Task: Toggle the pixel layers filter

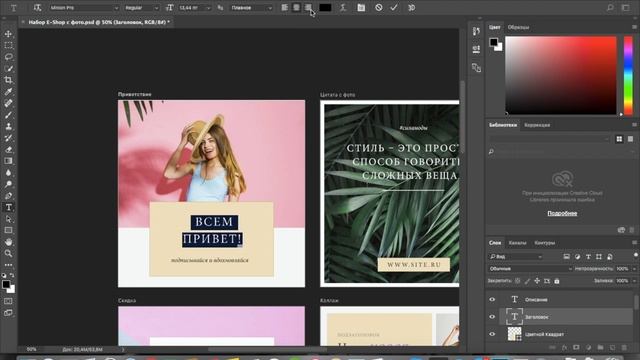Action: coord(566,257)
